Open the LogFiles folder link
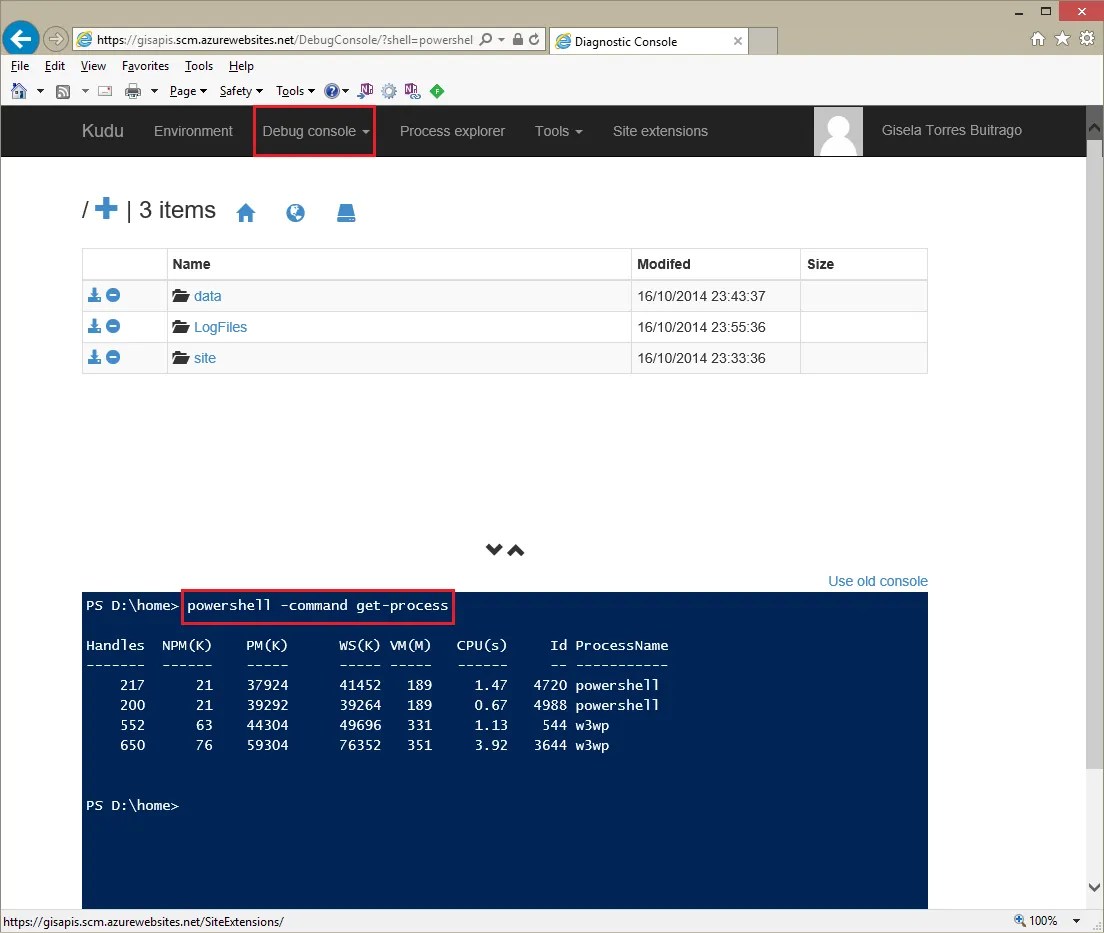 [220, 327]
